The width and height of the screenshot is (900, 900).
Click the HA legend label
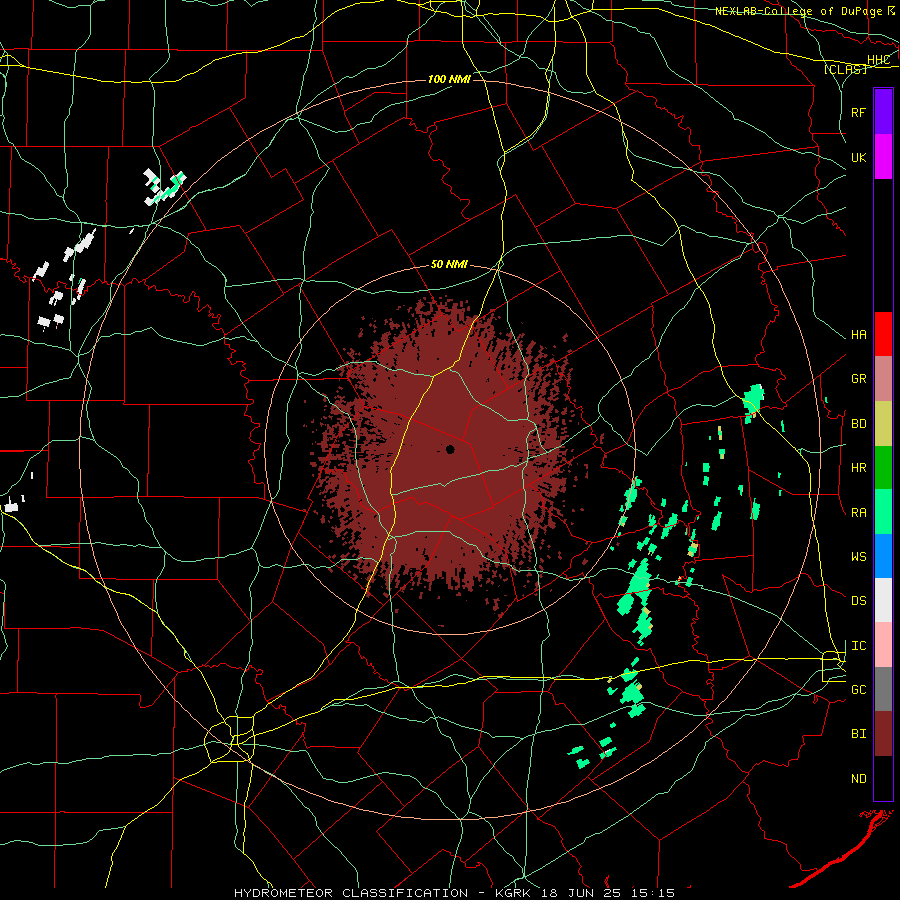click(x=859, y=335)
